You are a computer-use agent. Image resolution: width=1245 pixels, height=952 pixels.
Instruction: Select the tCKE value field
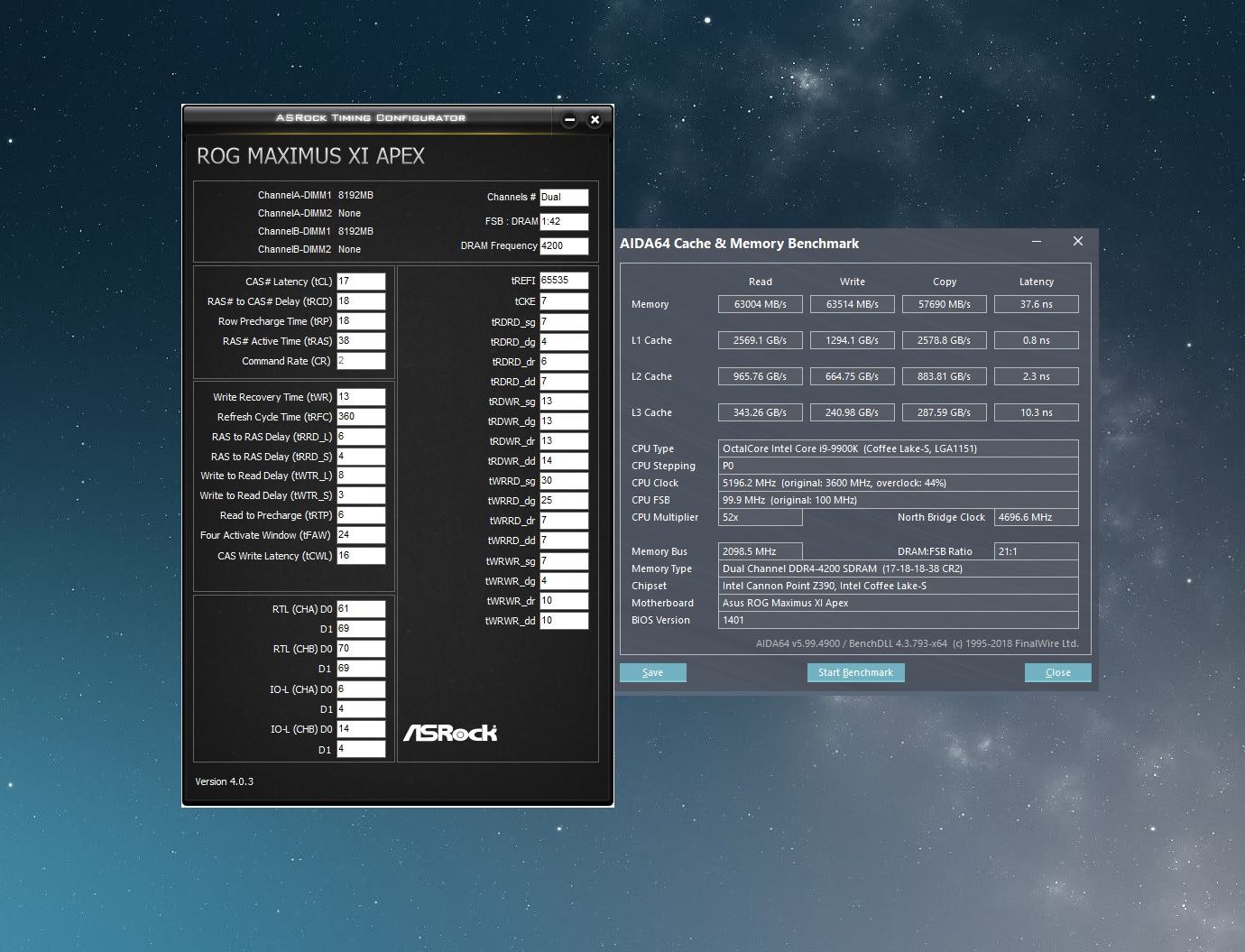(x=564, y=301)
